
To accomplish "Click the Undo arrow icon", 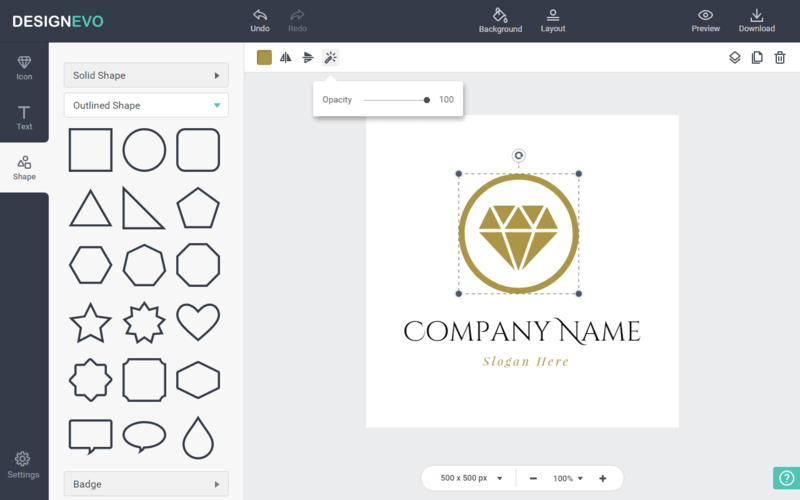I will 260,15.
